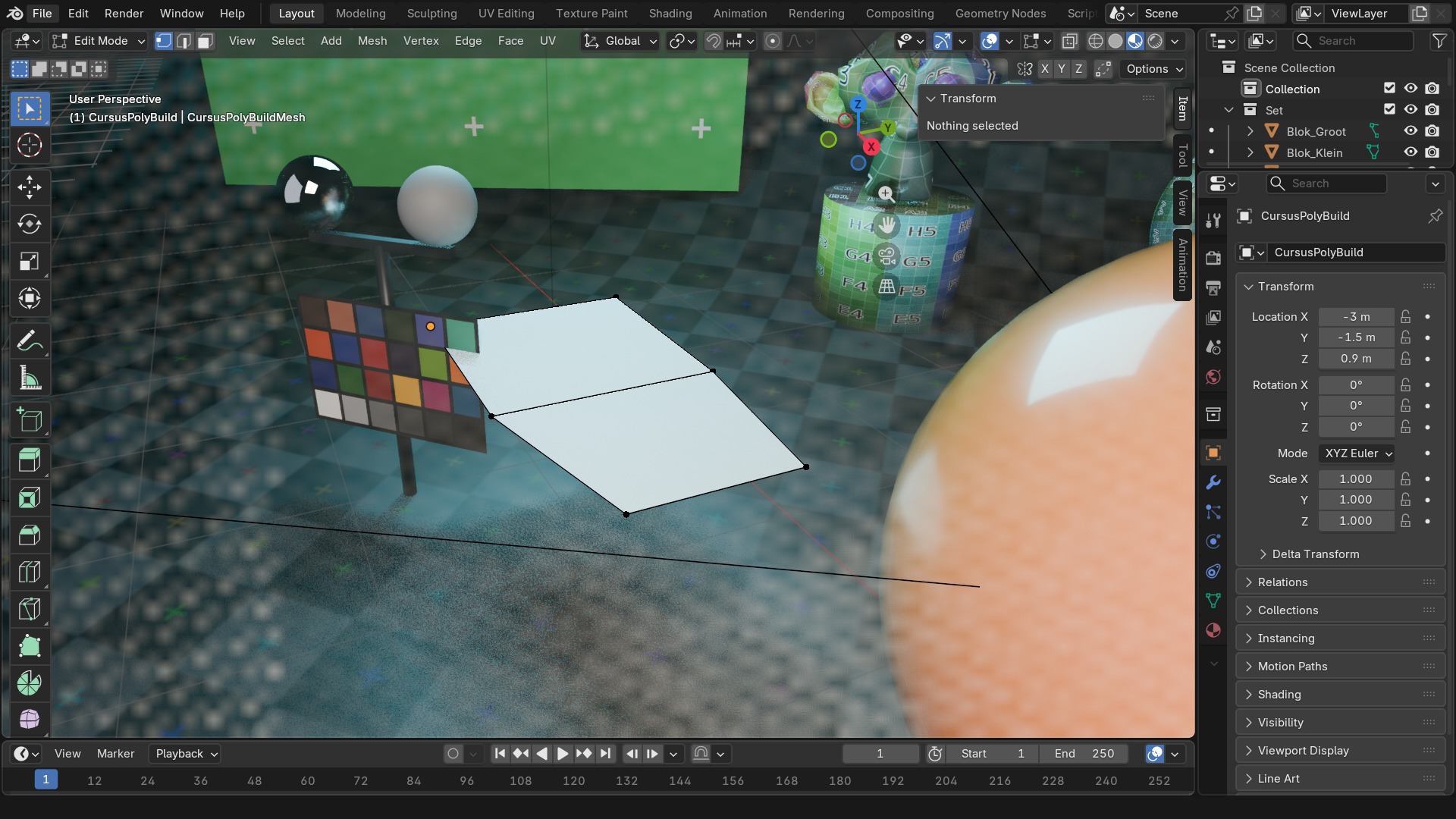Screen dimensions: 1456x819
Task: Switch to the Sculpting workspace tab
Action: 431,14
